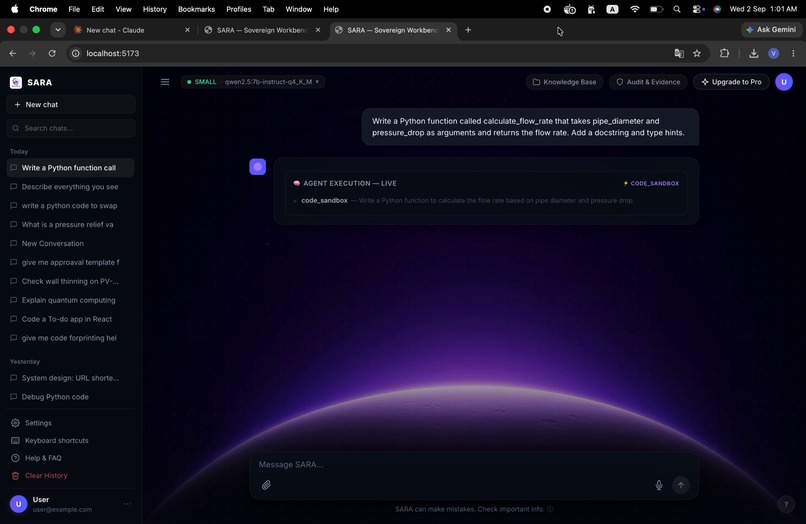The width and height of the screenshot is (806, 524).
Task: Open the Knowledge Base panel
Action: [564, 82]
